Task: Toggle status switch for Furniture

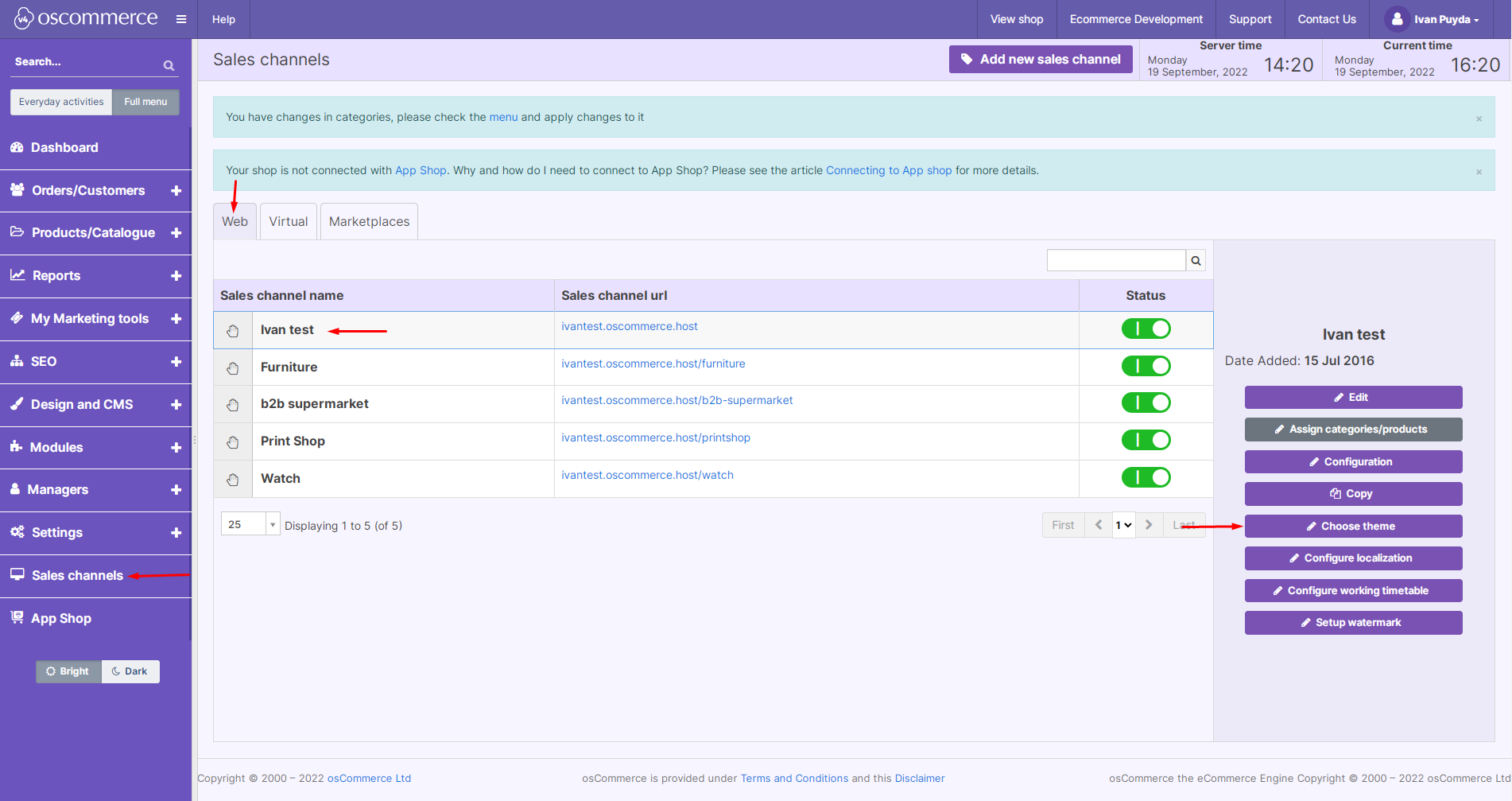Action: (x=1146, y=366)
